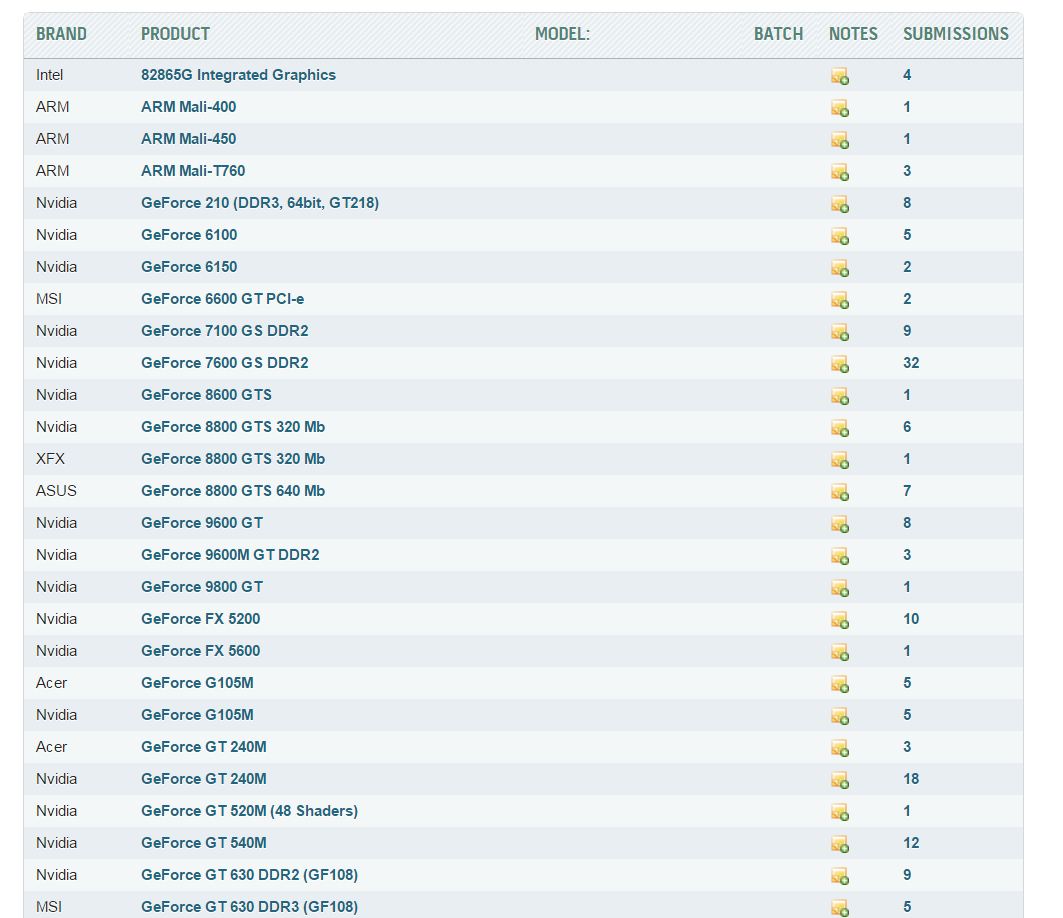Add note to GeForce GT 630 DDR2 (GF108)
The width and height of the screenshot is (1063, 918).
coord(840,876)
